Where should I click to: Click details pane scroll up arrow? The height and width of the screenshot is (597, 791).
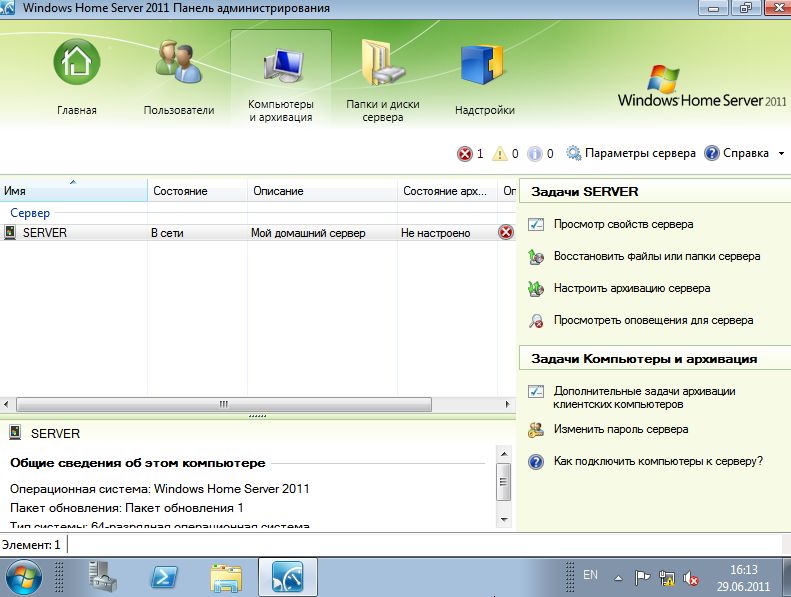pos(504,454)
